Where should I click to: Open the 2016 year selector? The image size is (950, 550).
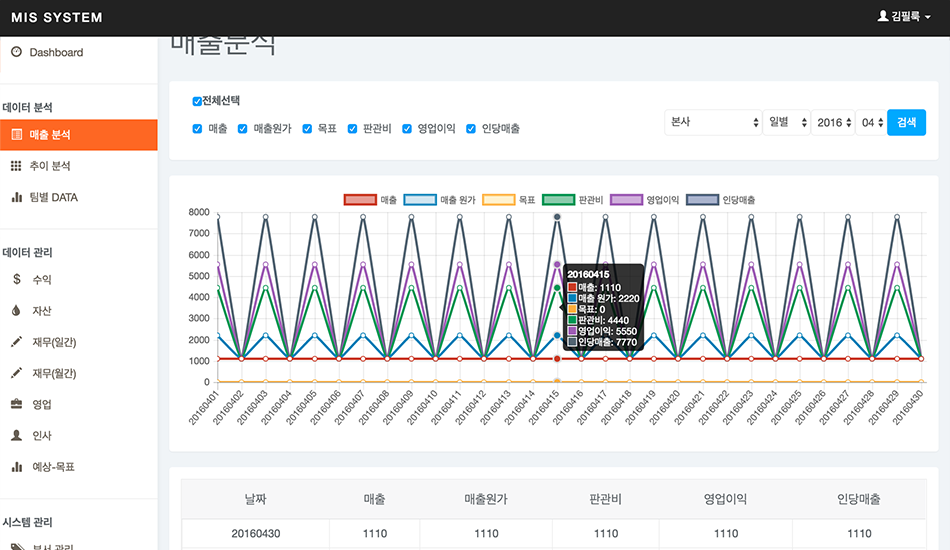(x=833, y=122)
